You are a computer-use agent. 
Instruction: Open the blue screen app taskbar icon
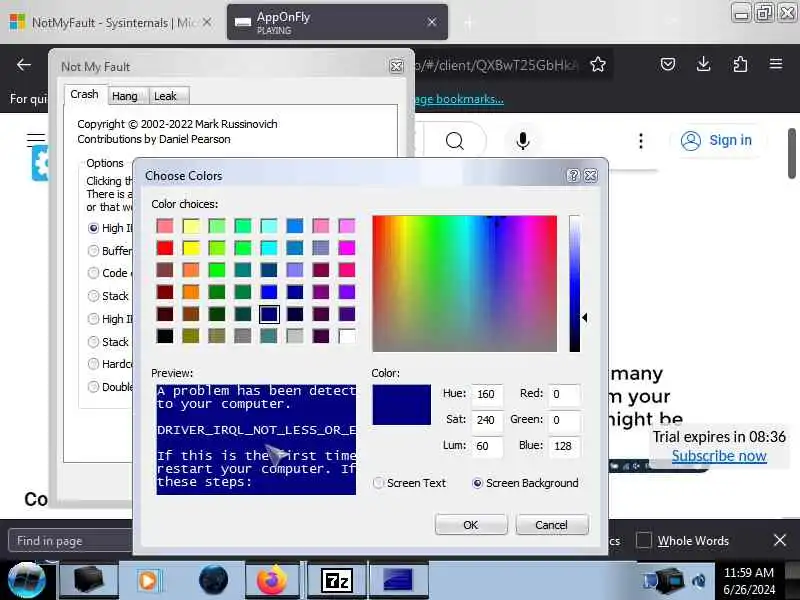pos(397,581)
